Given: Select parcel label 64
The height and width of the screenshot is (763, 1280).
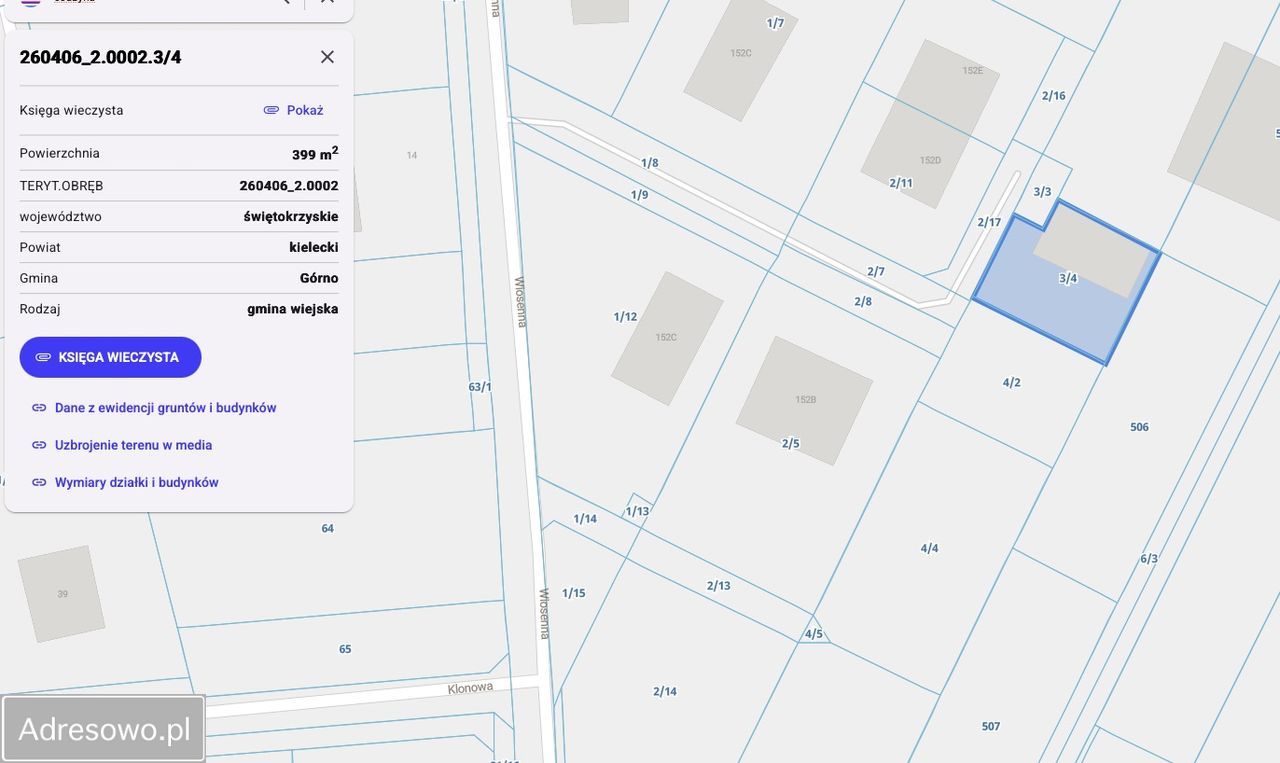Looking at the screenshot, I should pos(328,528).
